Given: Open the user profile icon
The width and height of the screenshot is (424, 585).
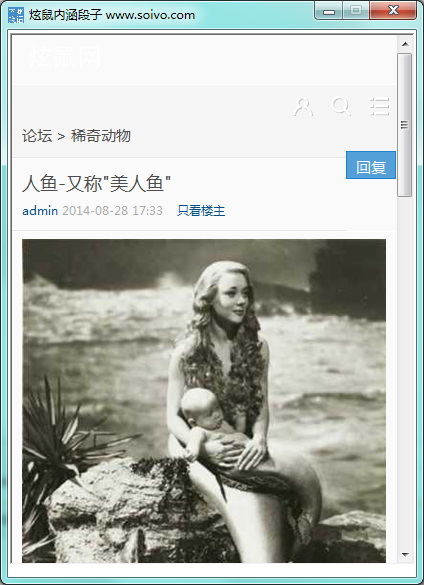Looking at the screenshot, I should (x=303, y=107).
